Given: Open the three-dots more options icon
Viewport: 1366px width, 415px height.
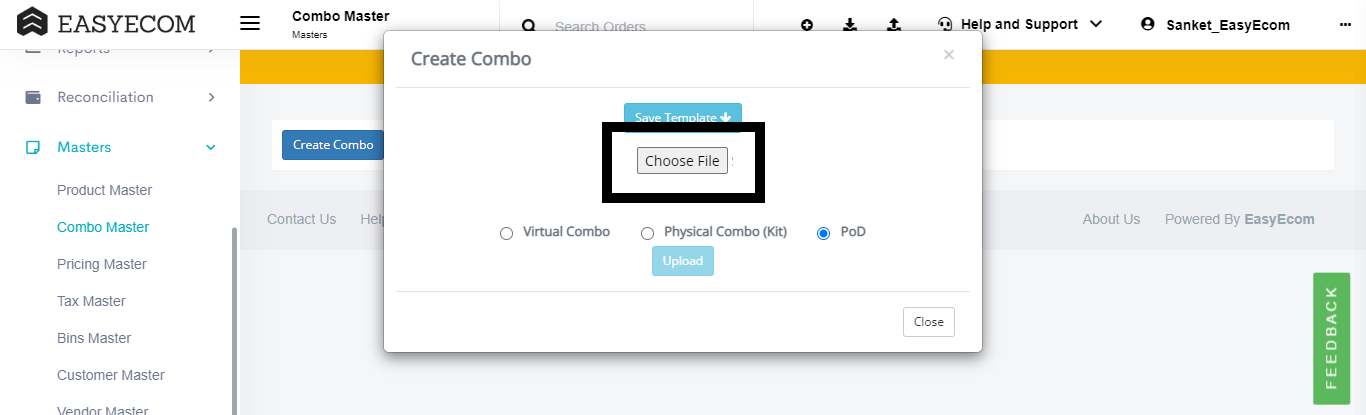Looking at the screenshot, I should pos(1345,24).
